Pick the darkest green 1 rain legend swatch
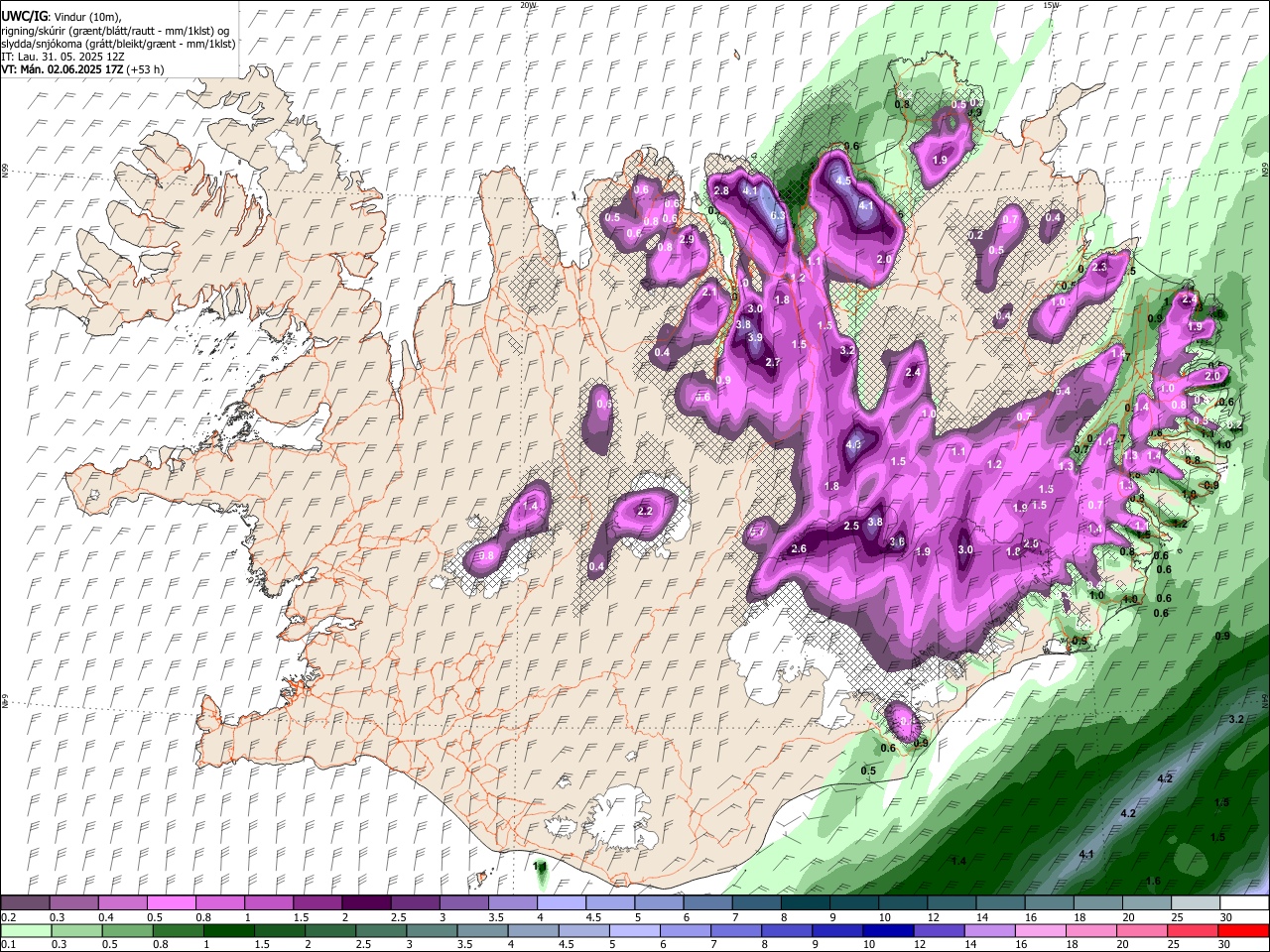The height and width of the screenshot is (952, 1270). tap(229, 931)
